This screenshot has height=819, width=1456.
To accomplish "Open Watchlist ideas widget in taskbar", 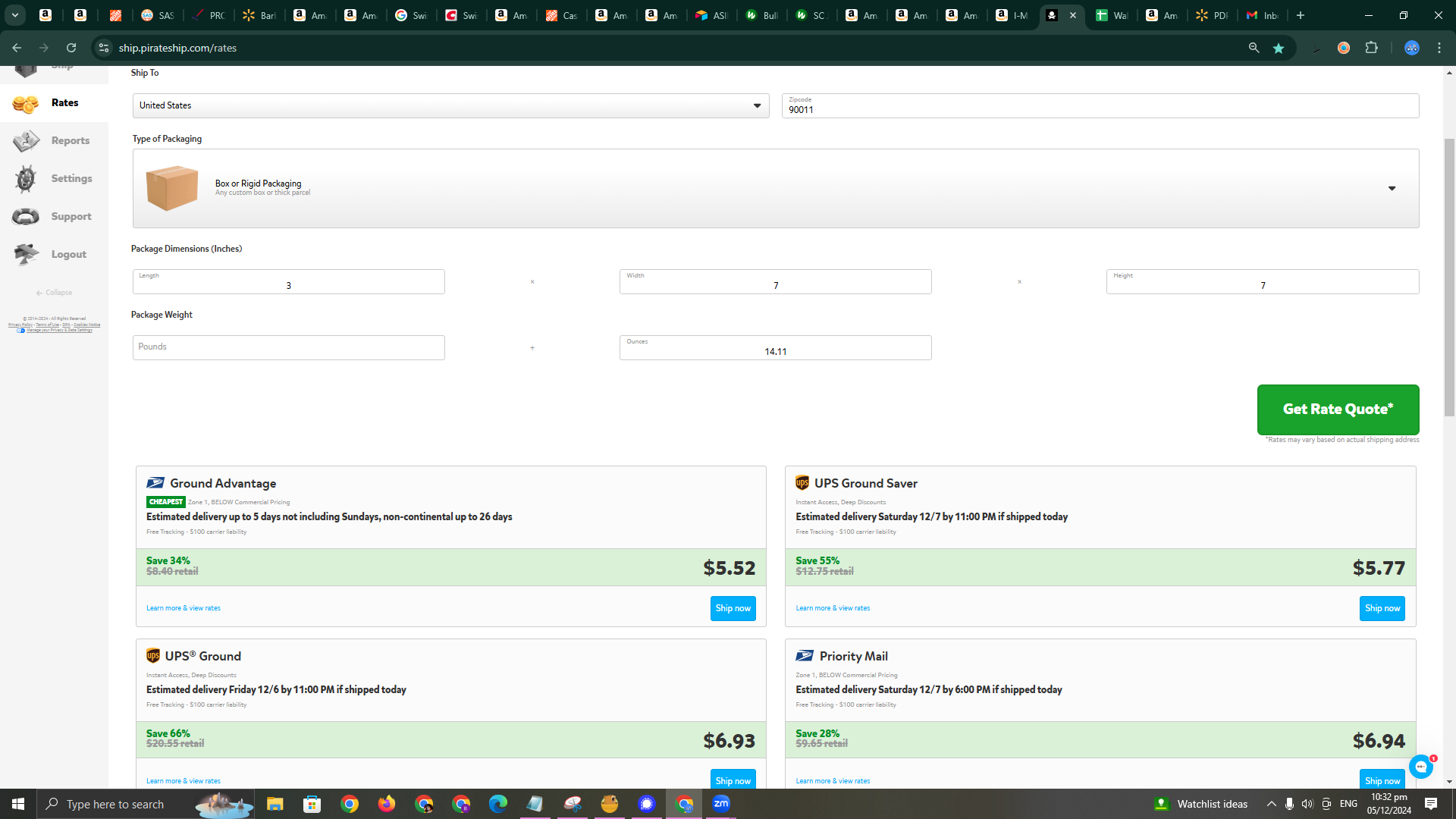I will (x=1200, y=804).
